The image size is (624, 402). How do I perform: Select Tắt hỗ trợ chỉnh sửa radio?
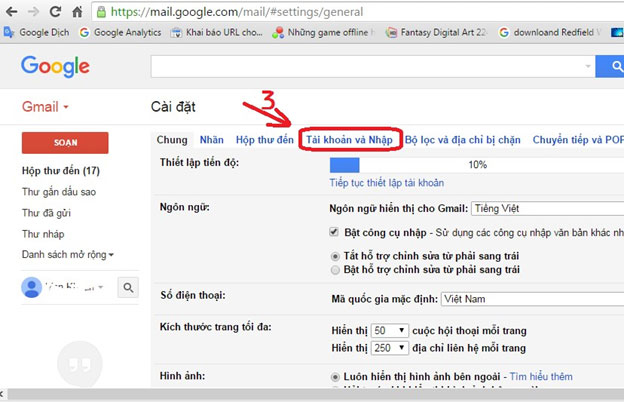335,256
